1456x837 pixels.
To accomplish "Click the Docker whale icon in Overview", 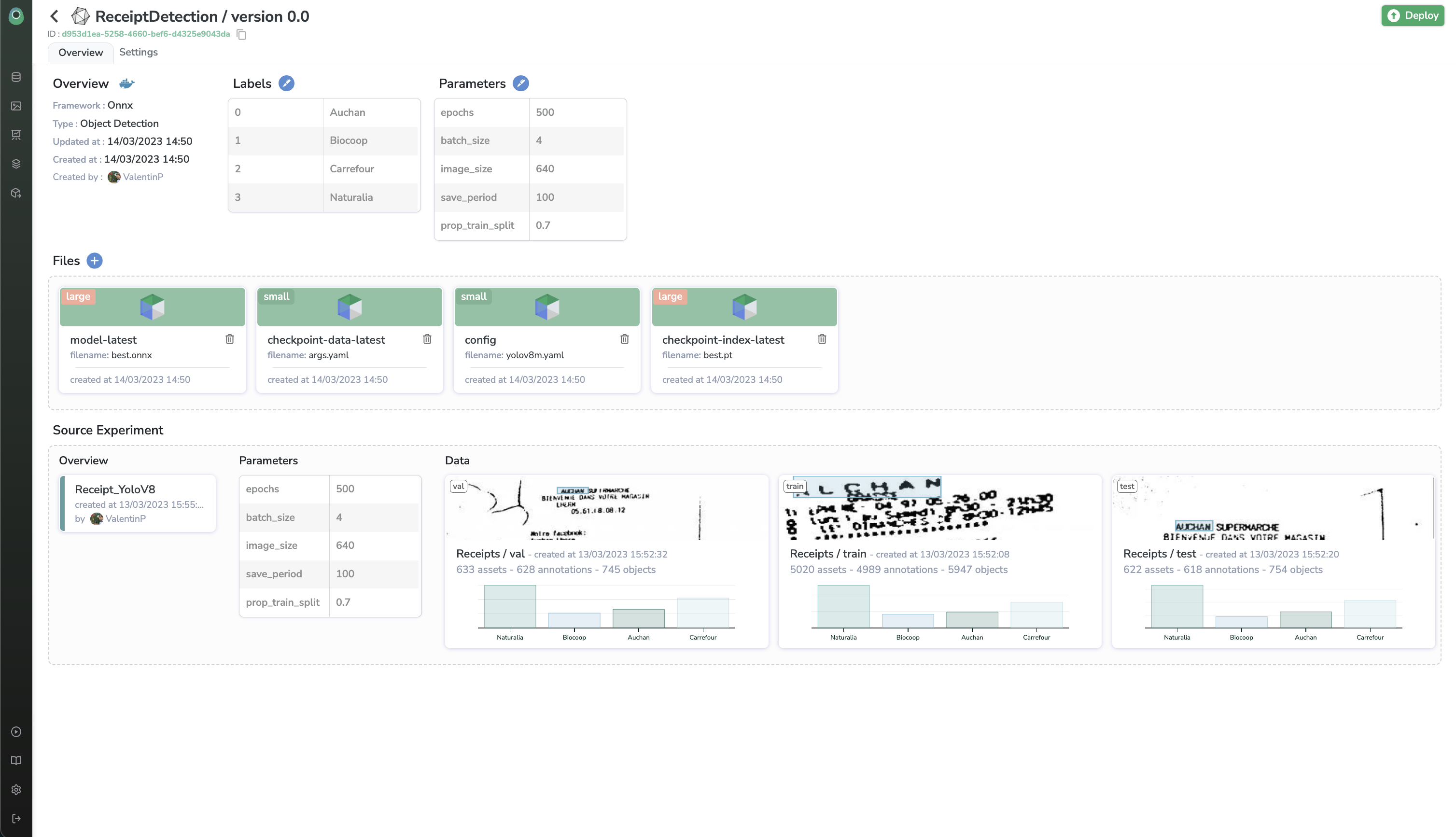I will [127, 84].
